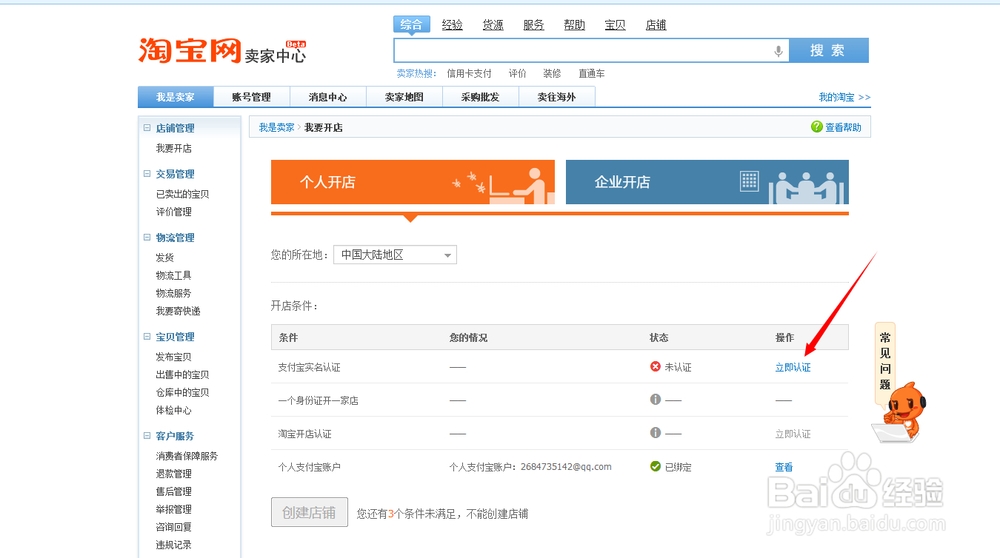Viewport: 1000px width, 558px height.
Task: Click 我是卖家 breadcrumb link
Action: click(276, 128)
